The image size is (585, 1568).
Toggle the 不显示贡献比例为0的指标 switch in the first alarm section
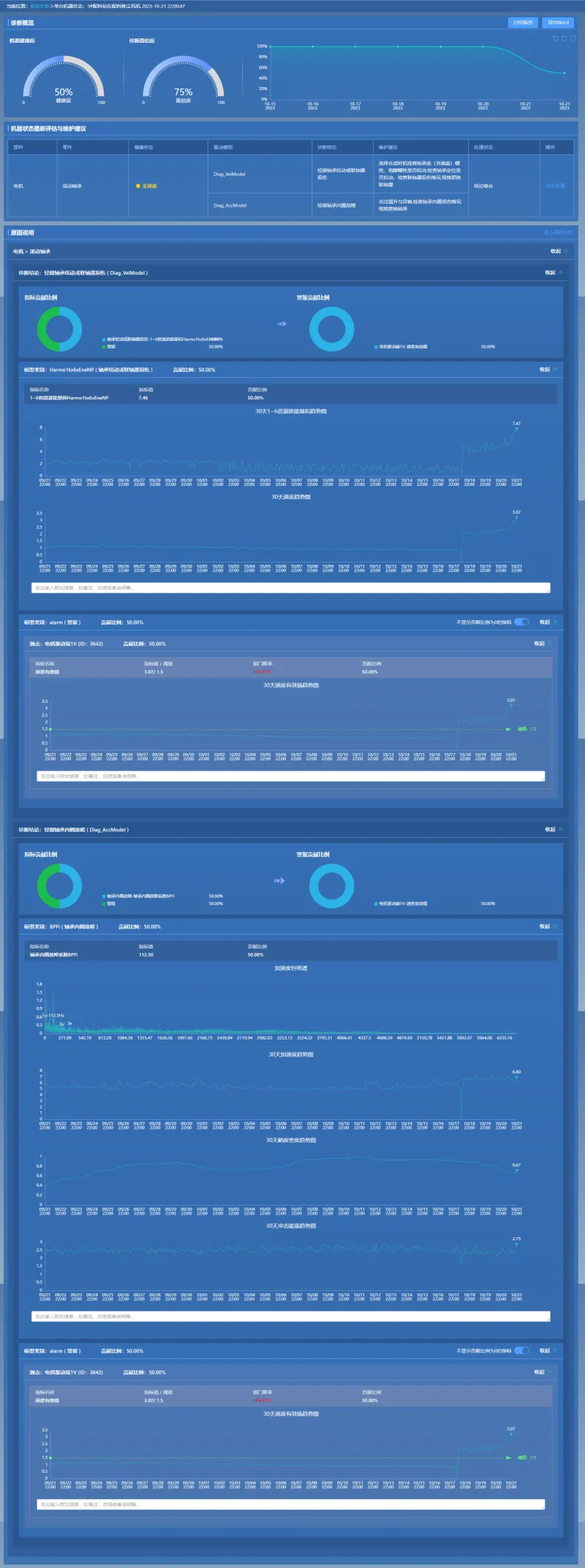click(521, 622)
